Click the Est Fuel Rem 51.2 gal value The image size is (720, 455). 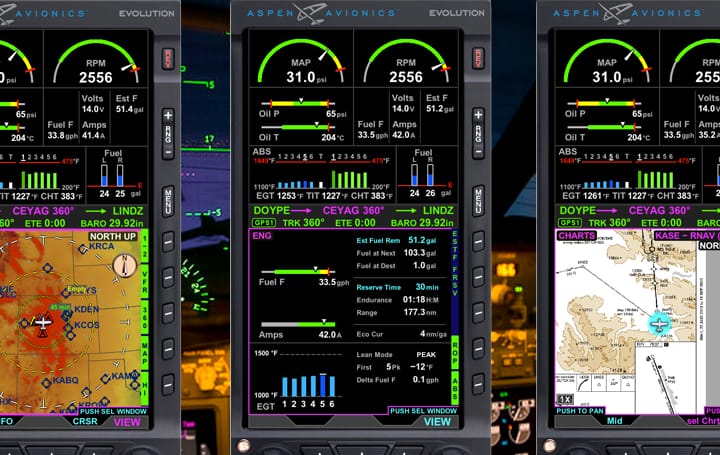(x=422, y=240)
